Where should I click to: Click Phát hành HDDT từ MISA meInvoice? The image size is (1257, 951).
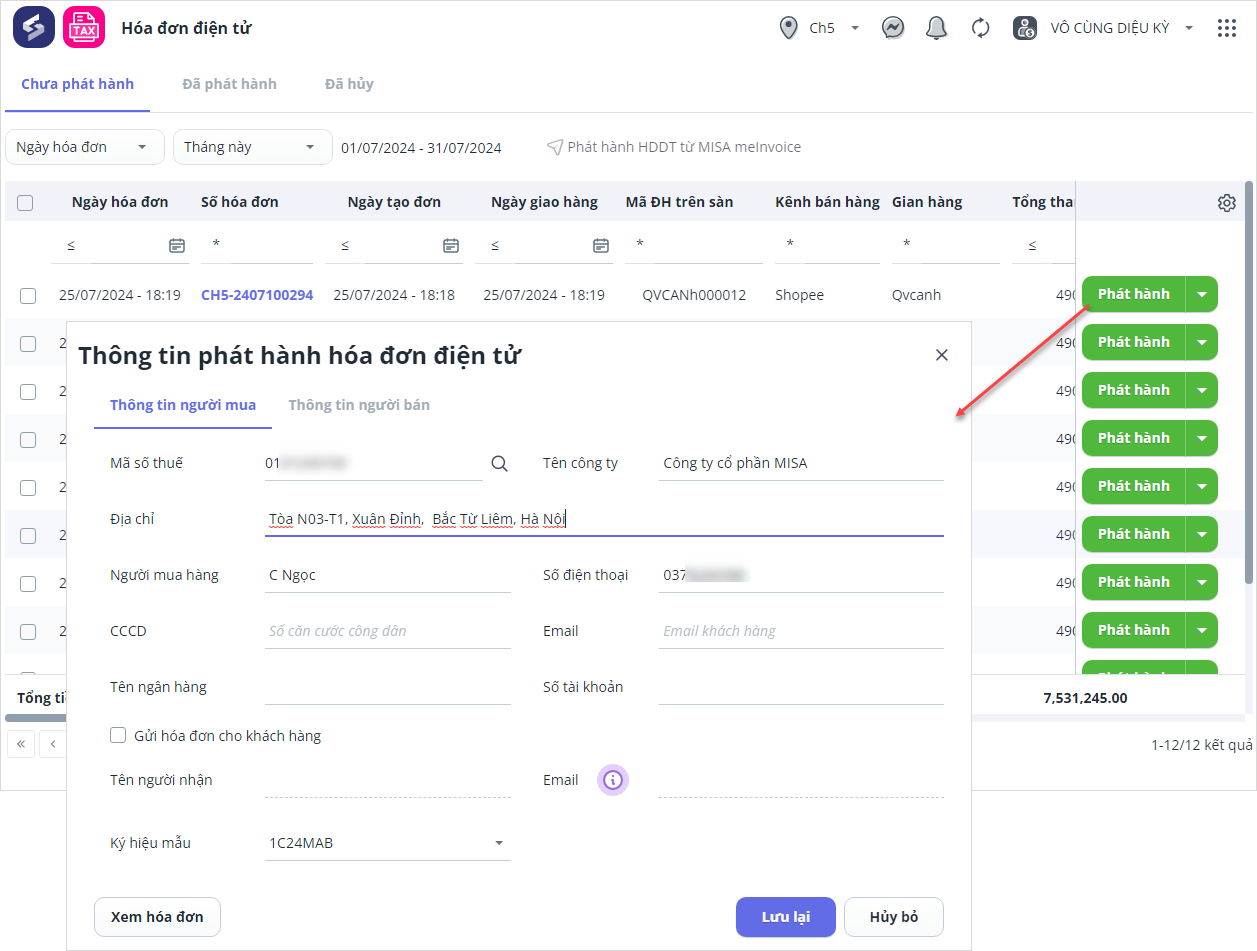click(684, 147)
